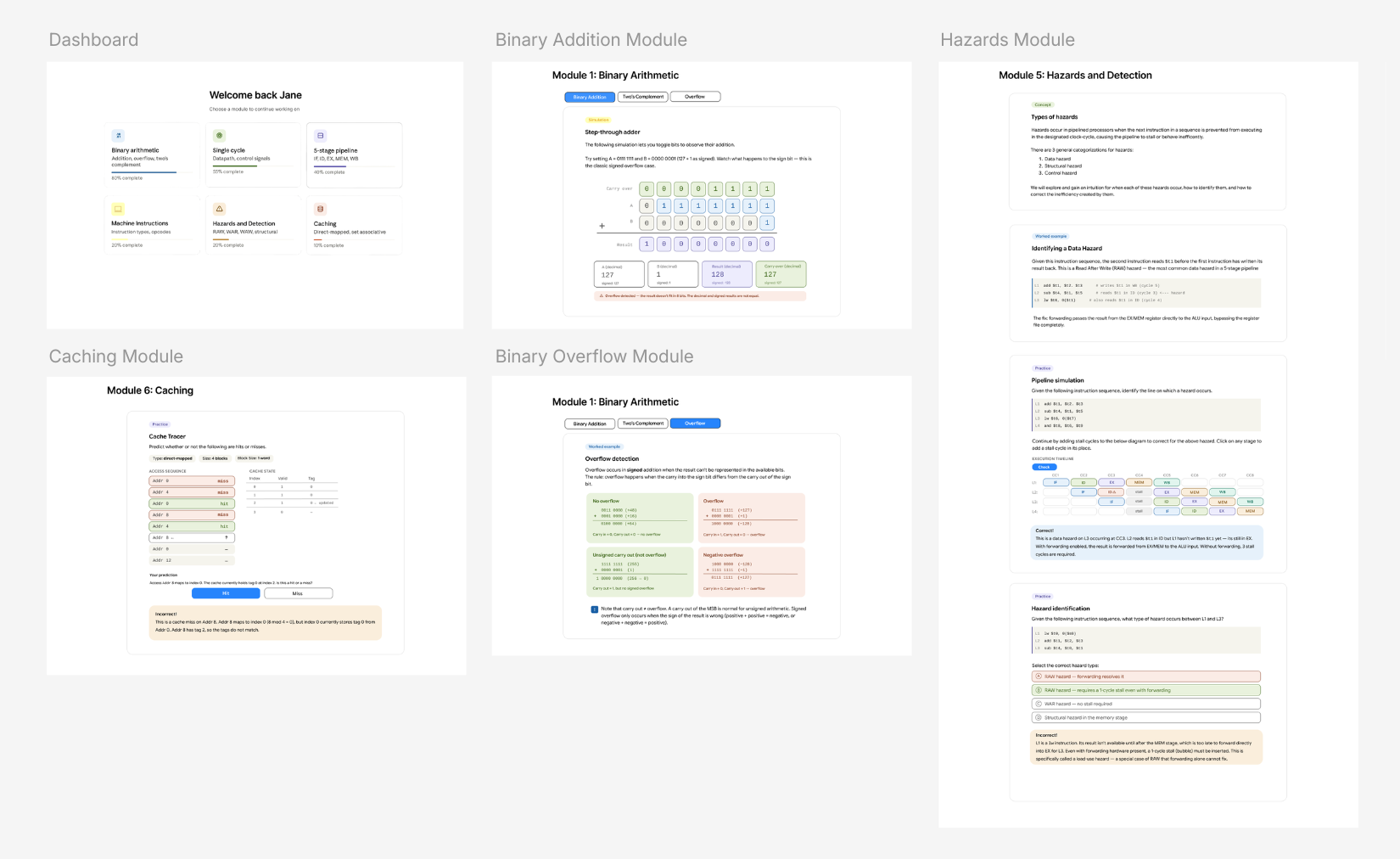The width and height of the screenshot is (1400, 859).
Task: Click the Caching database icon
Action: coord(320,209)
